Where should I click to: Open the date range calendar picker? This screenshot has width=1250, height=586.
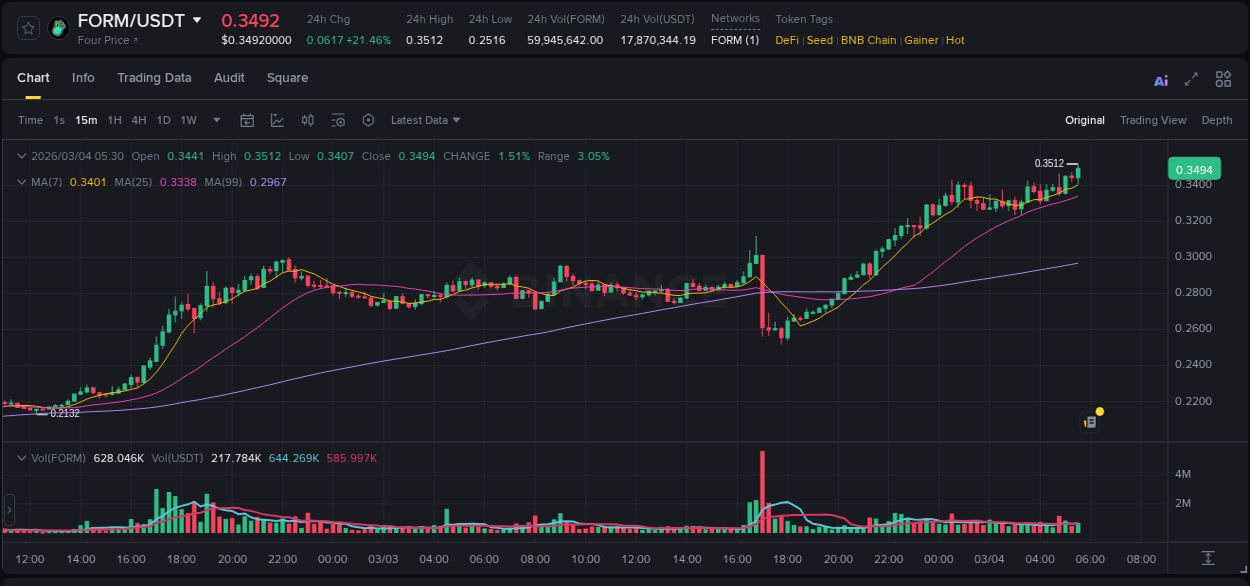(247, 120)
